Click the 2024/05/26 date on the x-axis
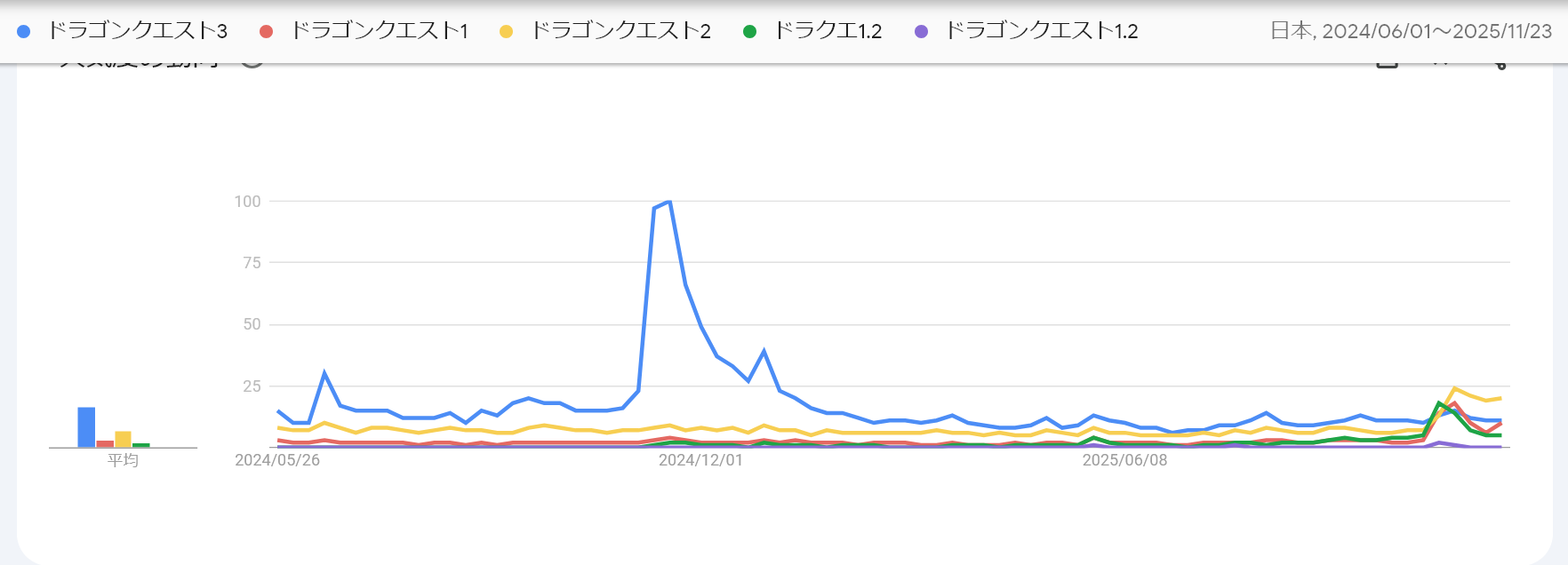Screen dimensions: 1568x565 pyautogui.click(x=277, y=460)
